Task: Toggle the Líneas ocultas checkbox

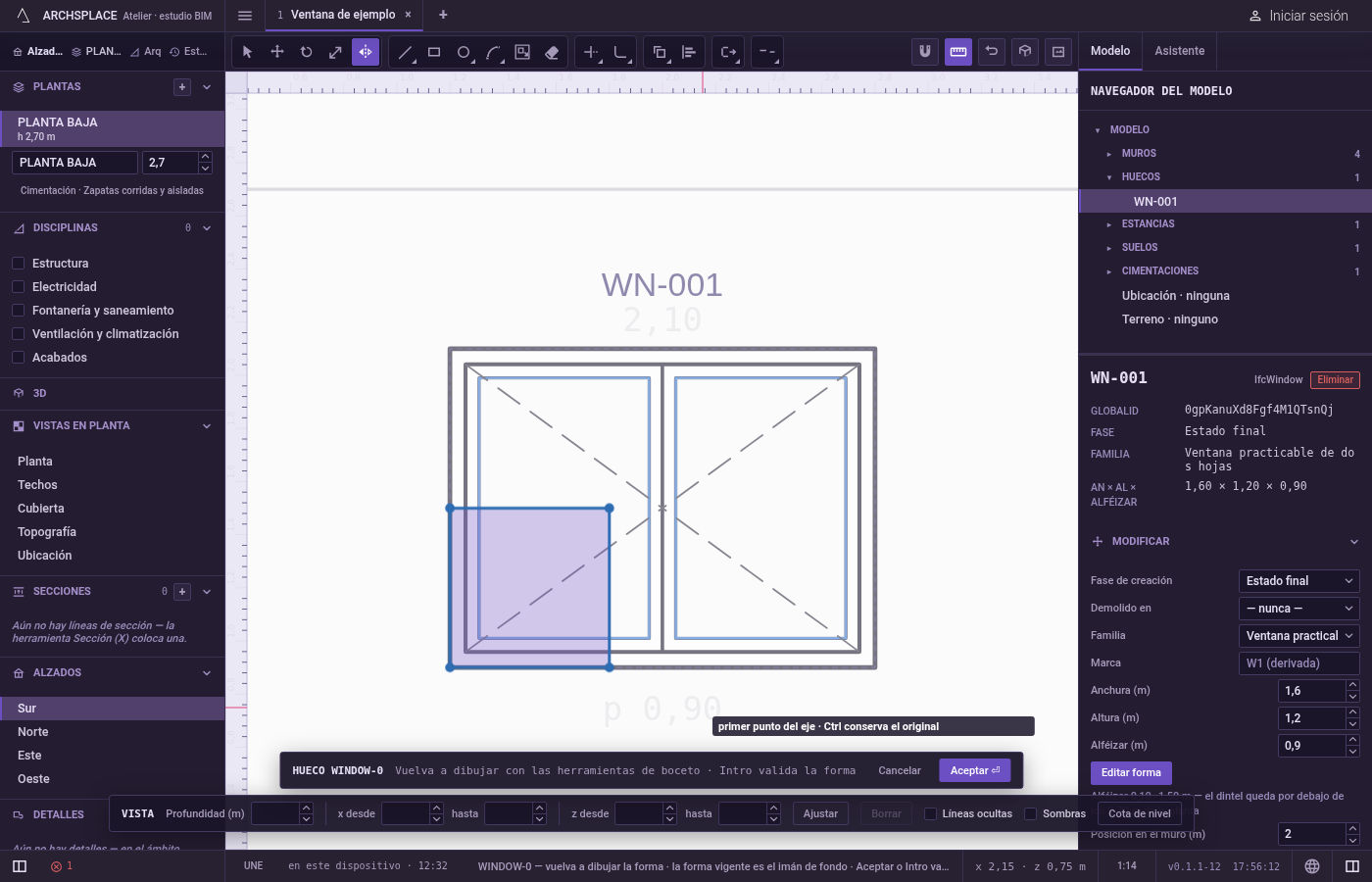Action: coord(931,813)
